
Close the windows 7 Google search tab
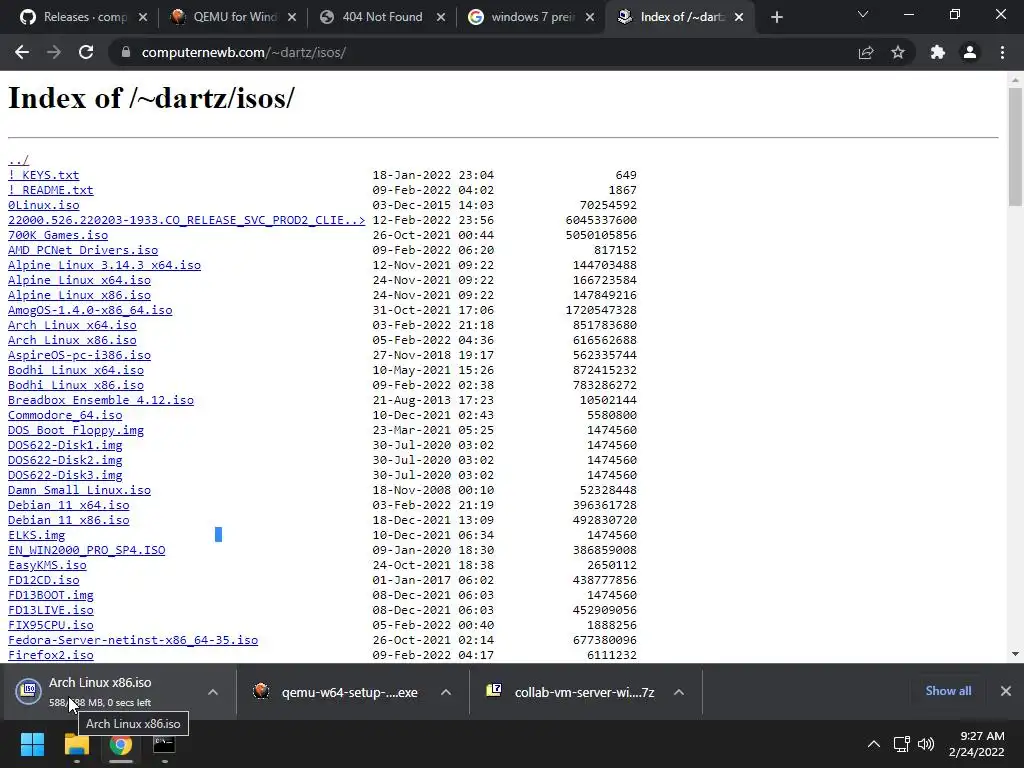pos(590,17)
